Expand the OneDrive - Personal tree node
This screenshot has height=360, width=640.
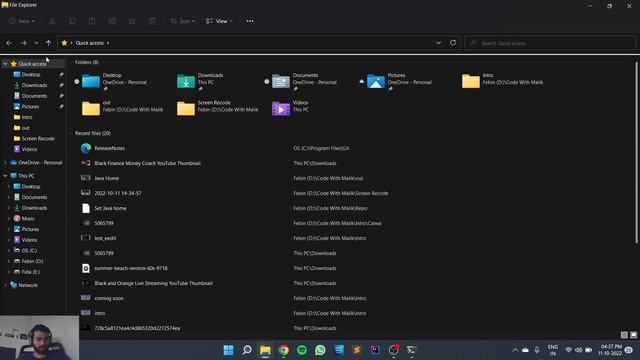click(x=5, y=162)
